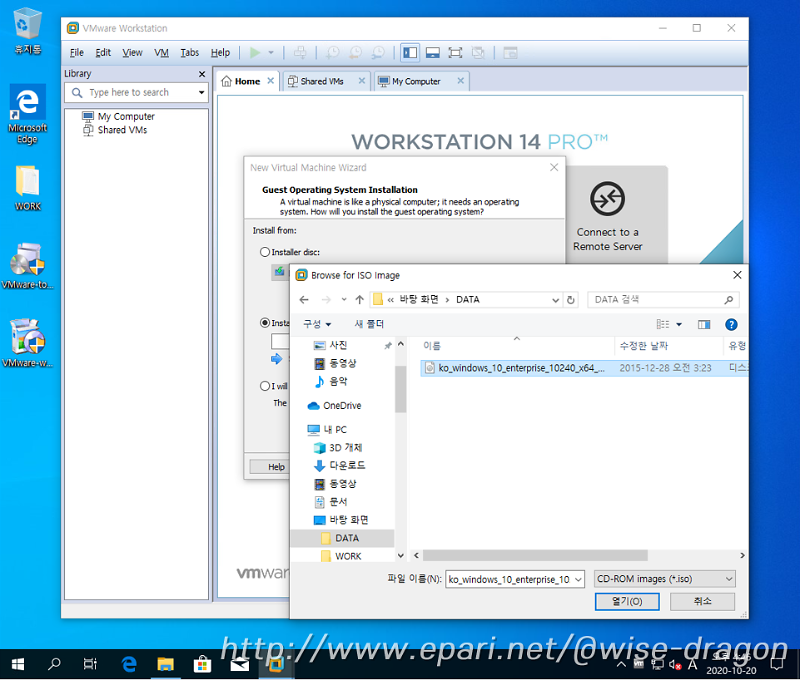
Task: Click the console view toolbar icon at far right
Action: point(510,53)
